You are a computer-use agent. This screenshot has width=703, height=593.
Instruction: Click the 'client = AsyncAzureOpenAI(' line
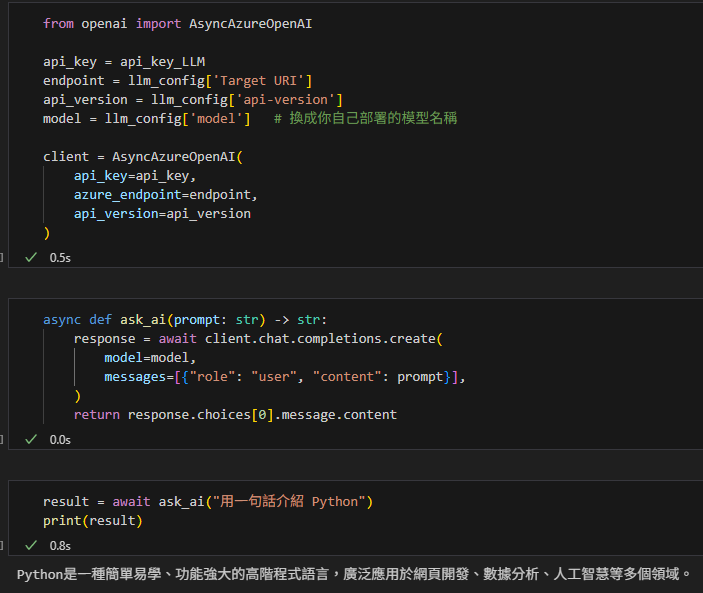(143, 157)
